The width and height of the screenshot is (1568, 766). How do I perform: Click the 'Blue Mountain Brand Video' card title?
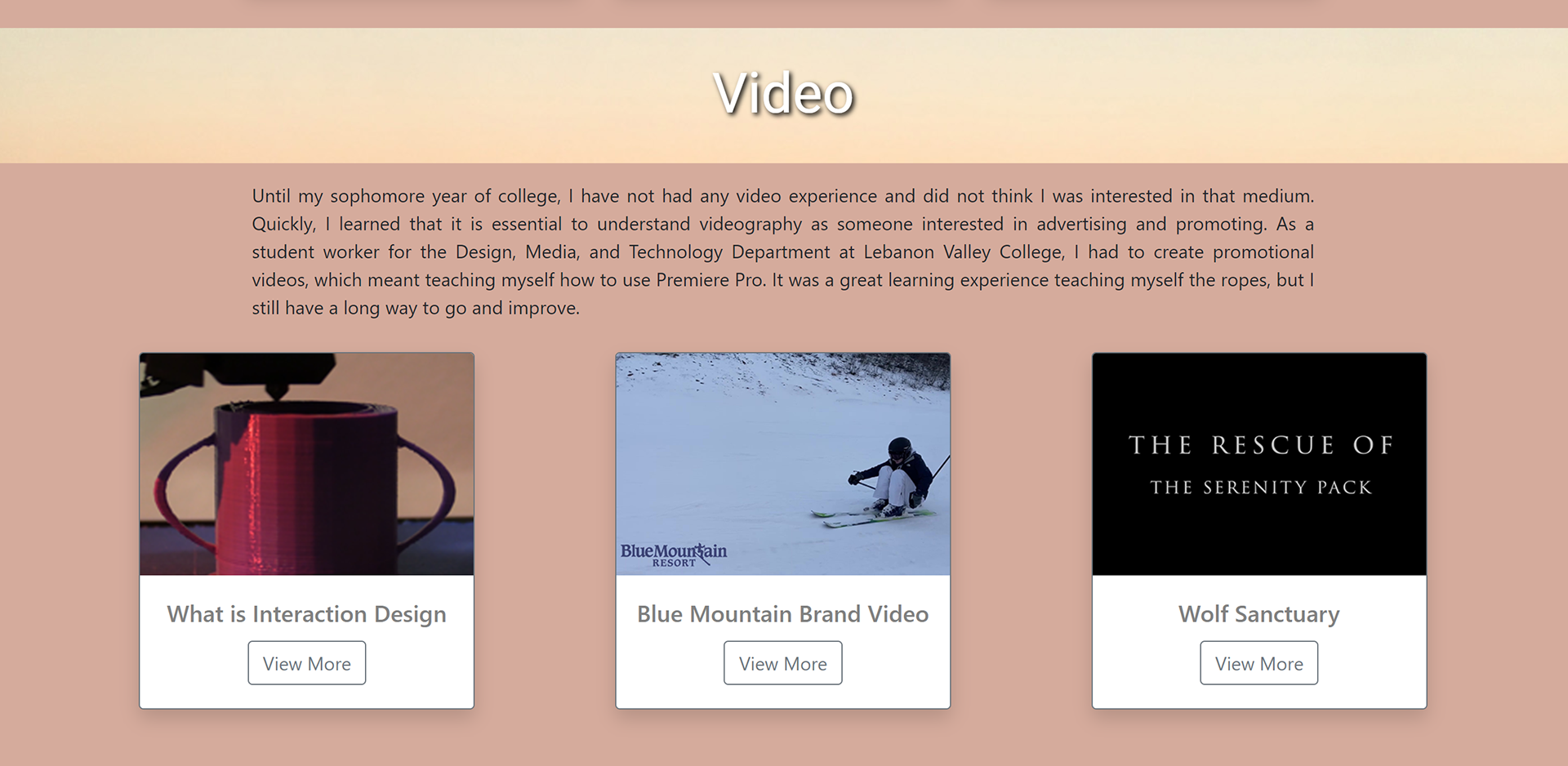(782, 614)
